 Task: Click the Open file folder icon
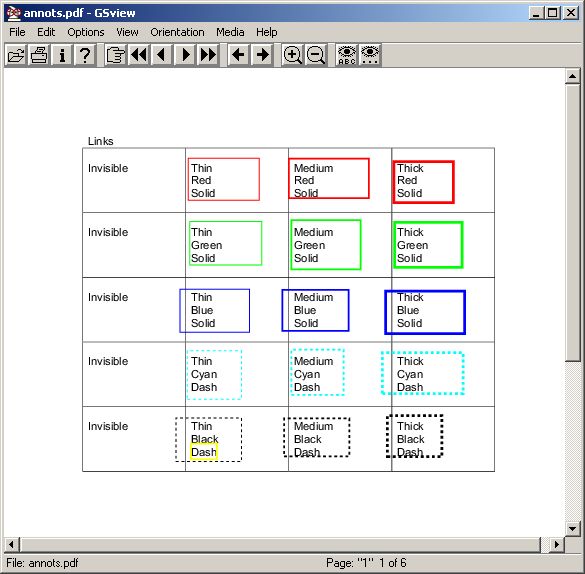[x=16, y=55]
